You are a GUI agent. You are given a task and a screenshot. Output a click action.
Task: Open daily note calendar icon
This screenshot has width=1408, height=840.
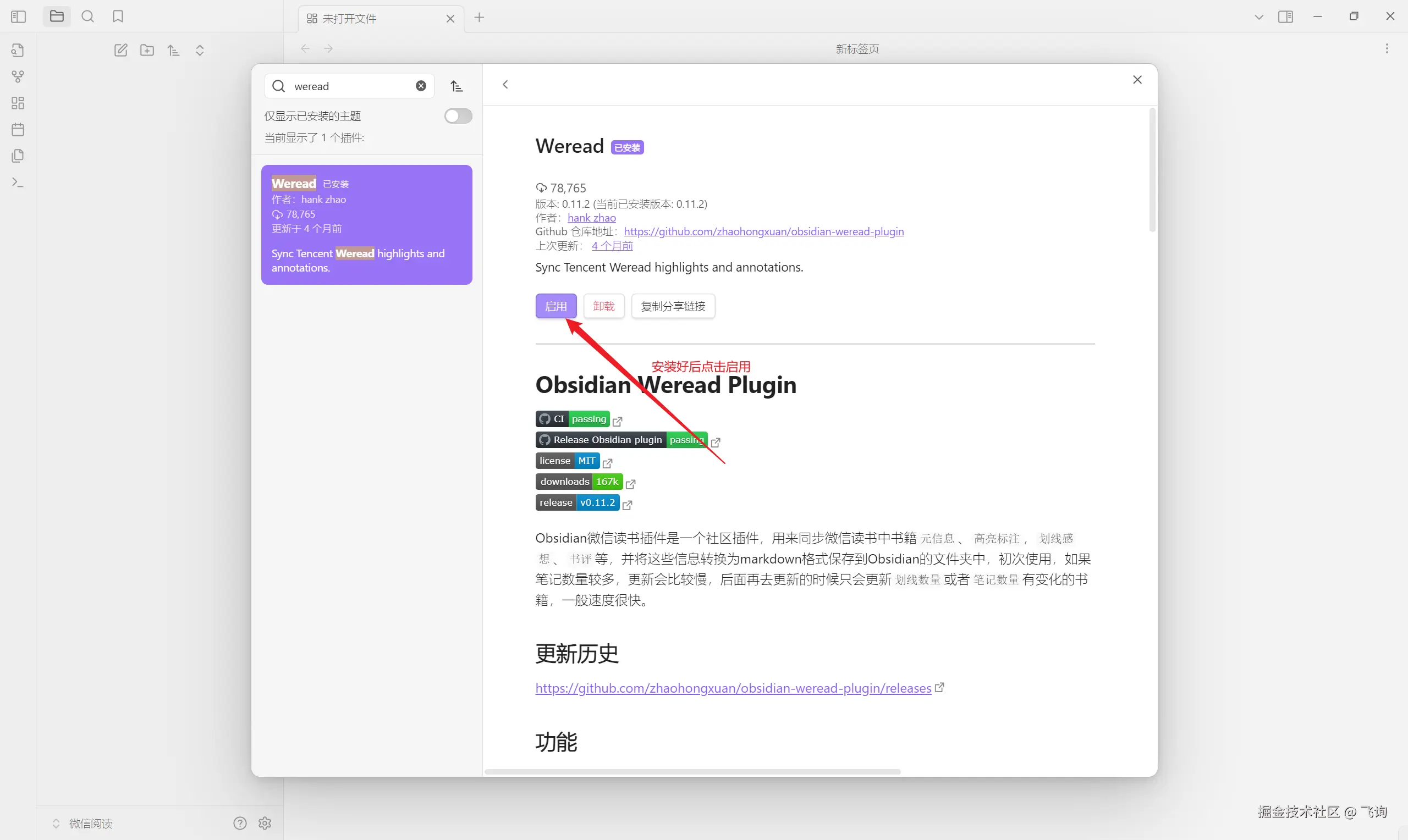click(x=18, y=130)
